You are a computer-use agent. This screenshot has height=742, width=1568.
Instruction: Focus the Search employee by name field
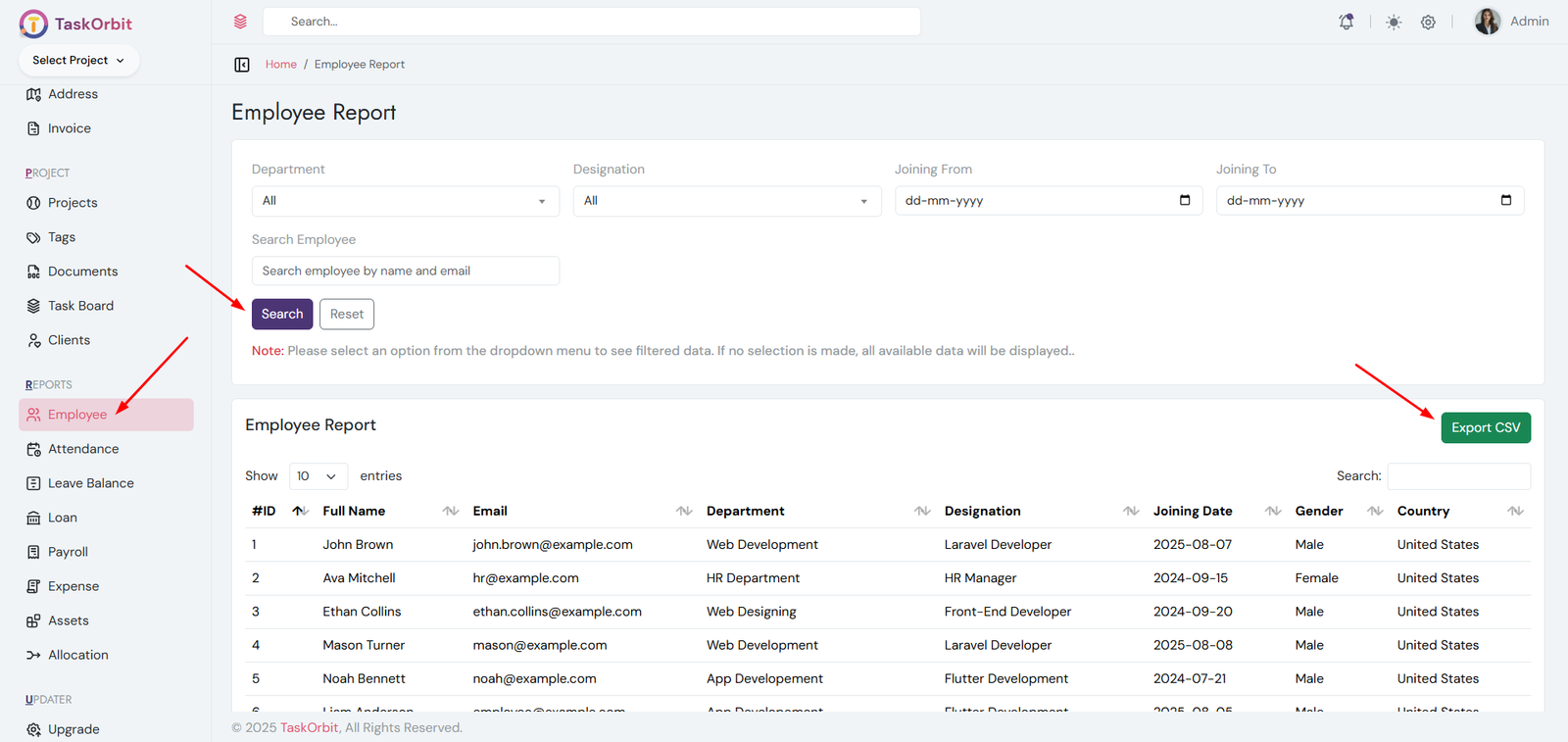(405, 271)
